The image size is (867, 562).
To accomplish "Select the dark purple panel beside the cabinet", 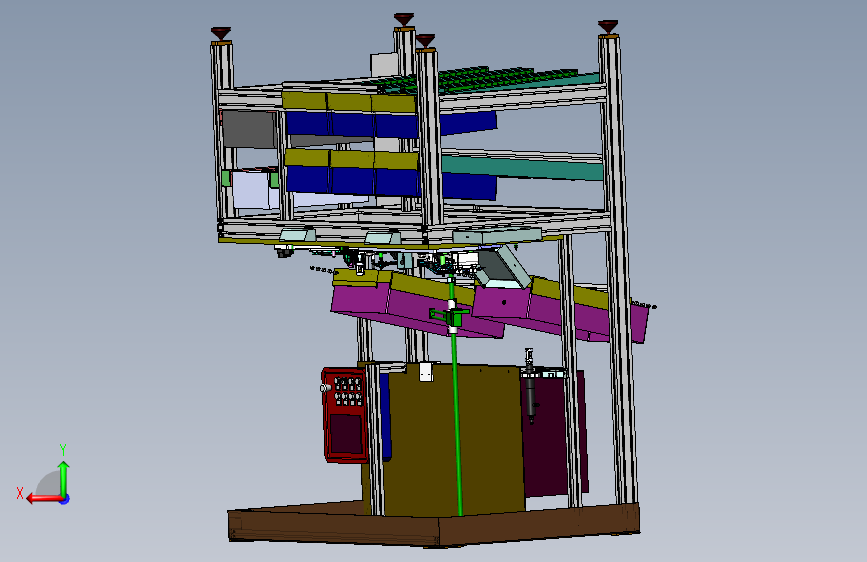I will pyautogui.click(x=553, y=434).
